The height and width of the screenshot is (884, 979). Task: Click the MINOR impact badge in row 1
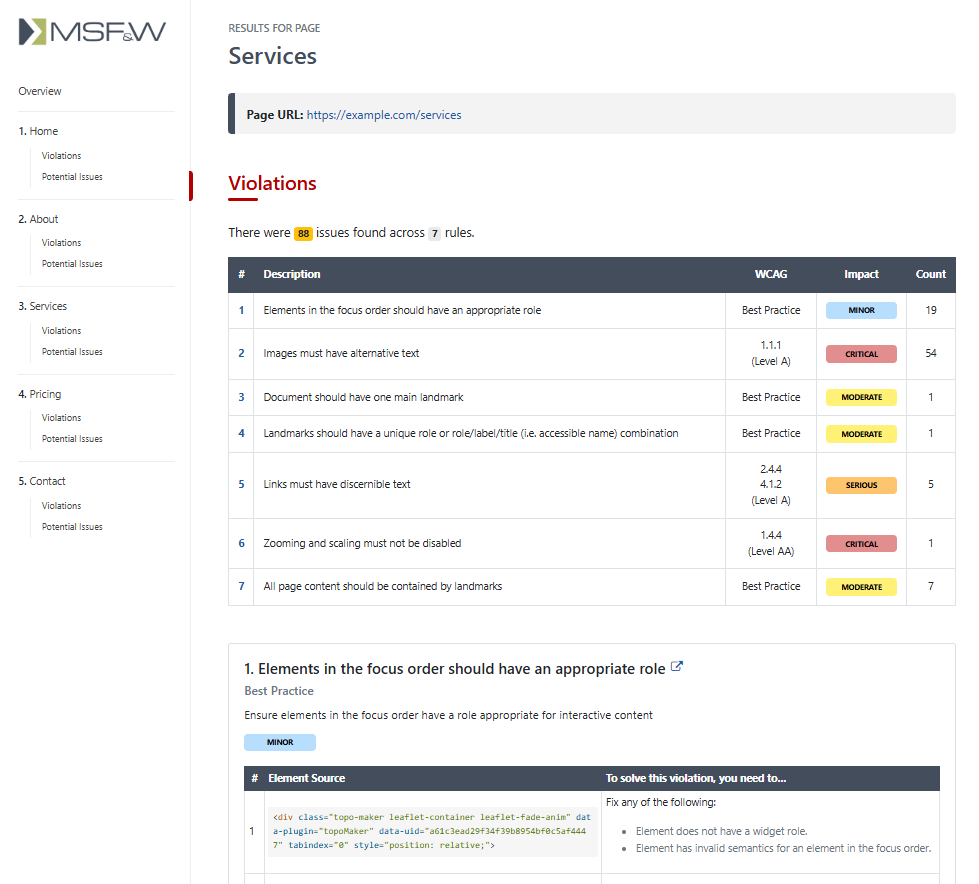point(860,310)
